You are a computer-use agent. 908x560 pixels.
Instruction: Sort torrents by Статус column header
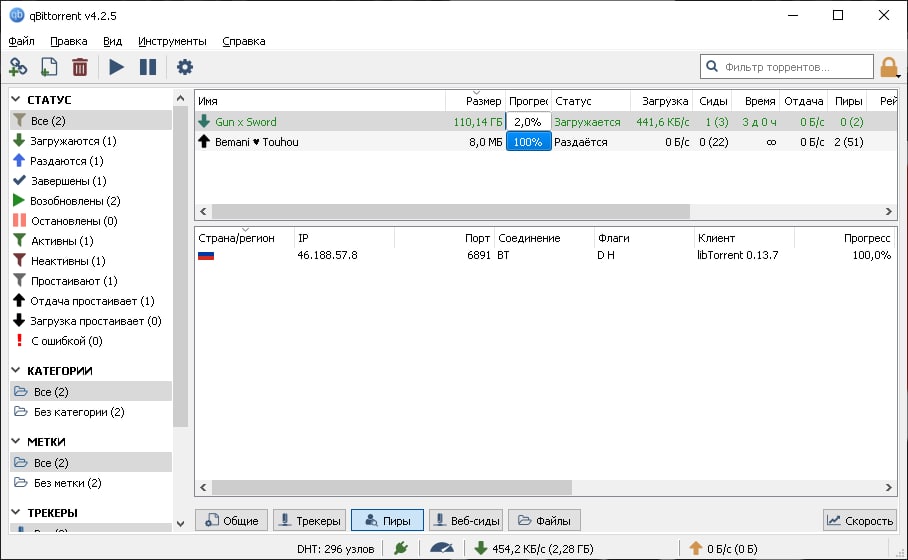591,101
